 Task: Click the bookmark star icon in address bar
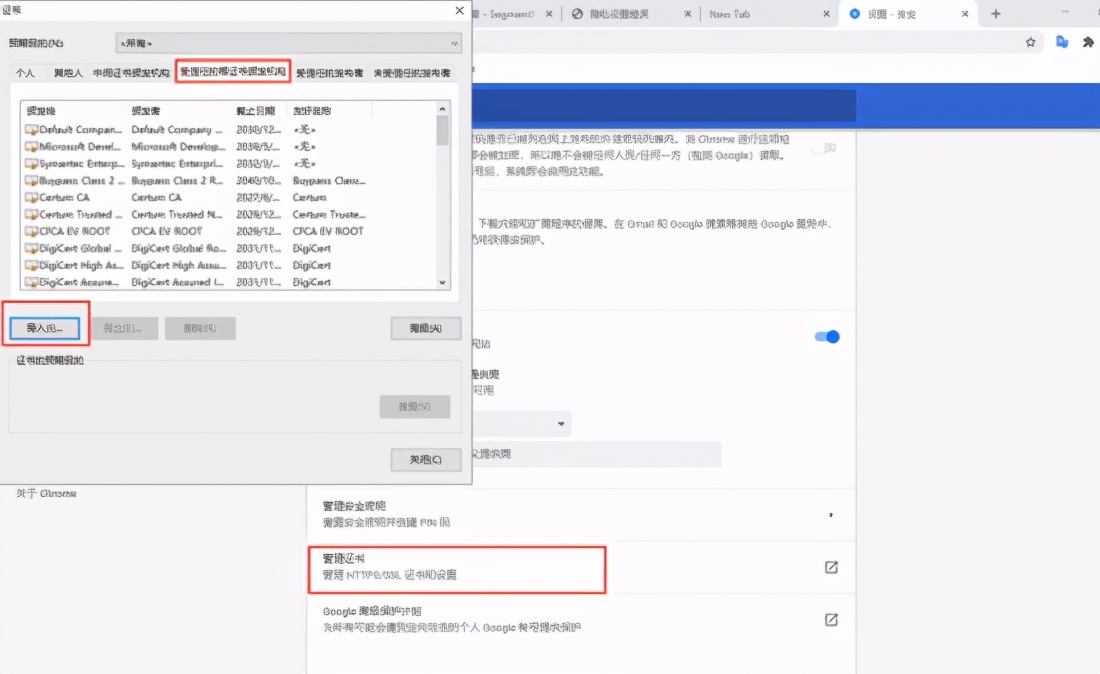tap(1030, 42)
